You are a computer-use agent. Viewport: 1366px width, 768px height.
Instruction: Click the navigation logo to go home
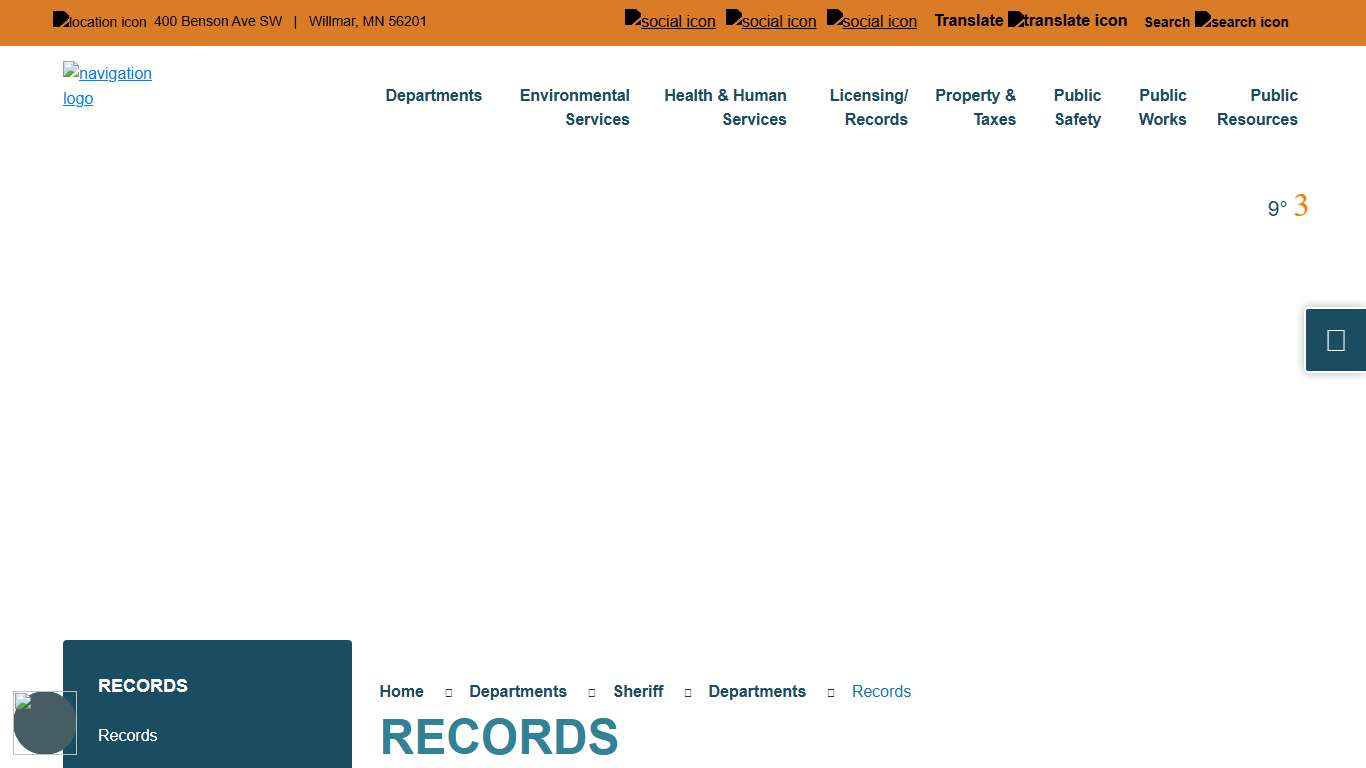coord(107,86)
